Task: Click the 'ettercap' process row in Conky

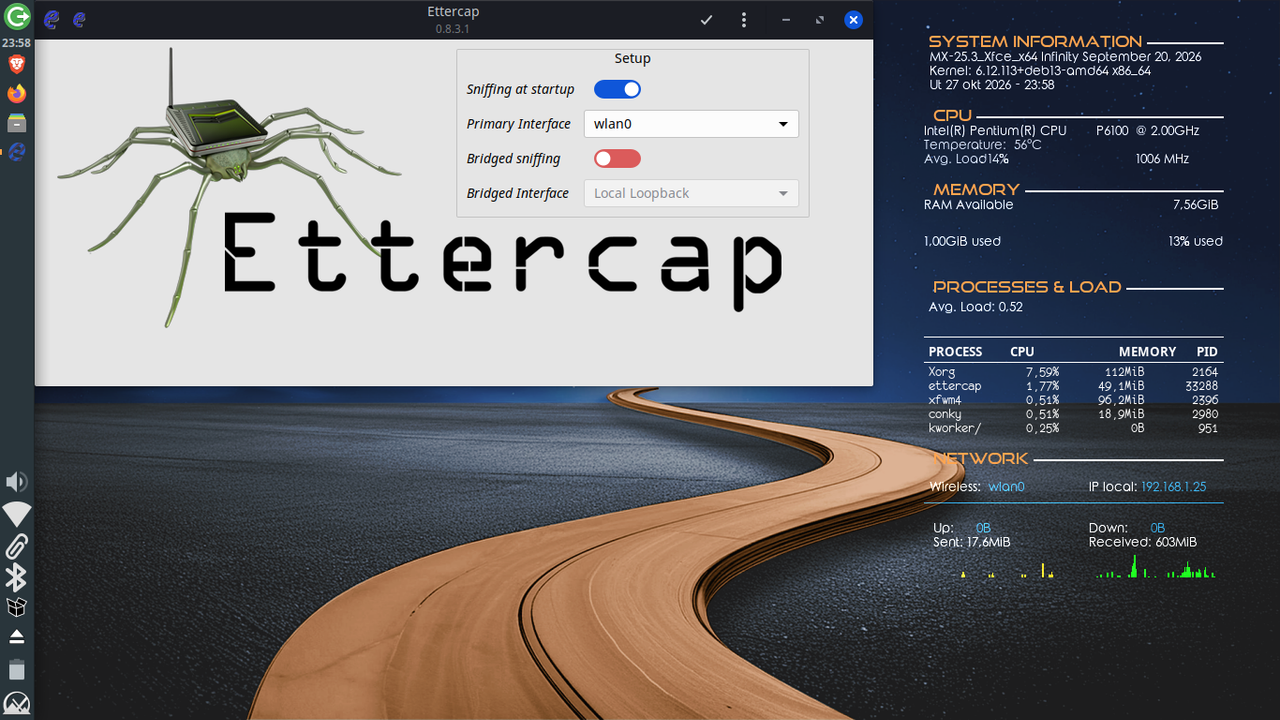Action: [1073, 386]
